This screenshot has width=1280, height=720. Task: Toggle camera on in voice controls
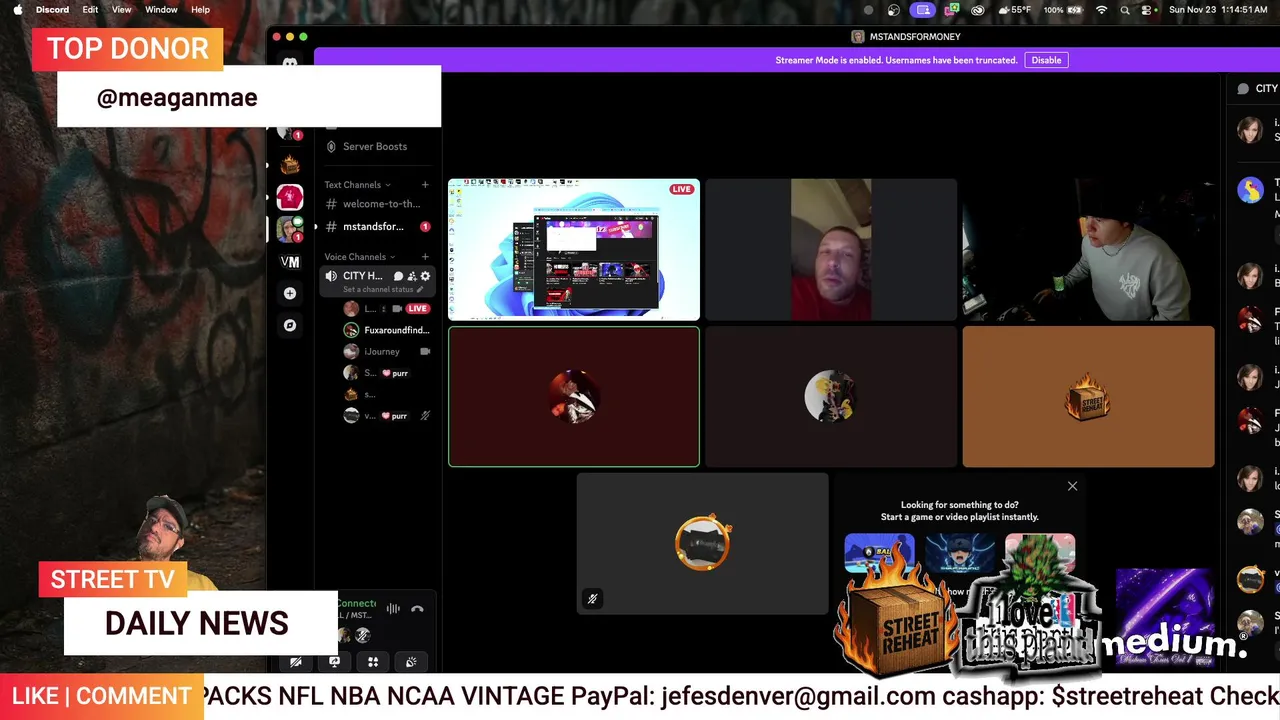pos(296,662)
